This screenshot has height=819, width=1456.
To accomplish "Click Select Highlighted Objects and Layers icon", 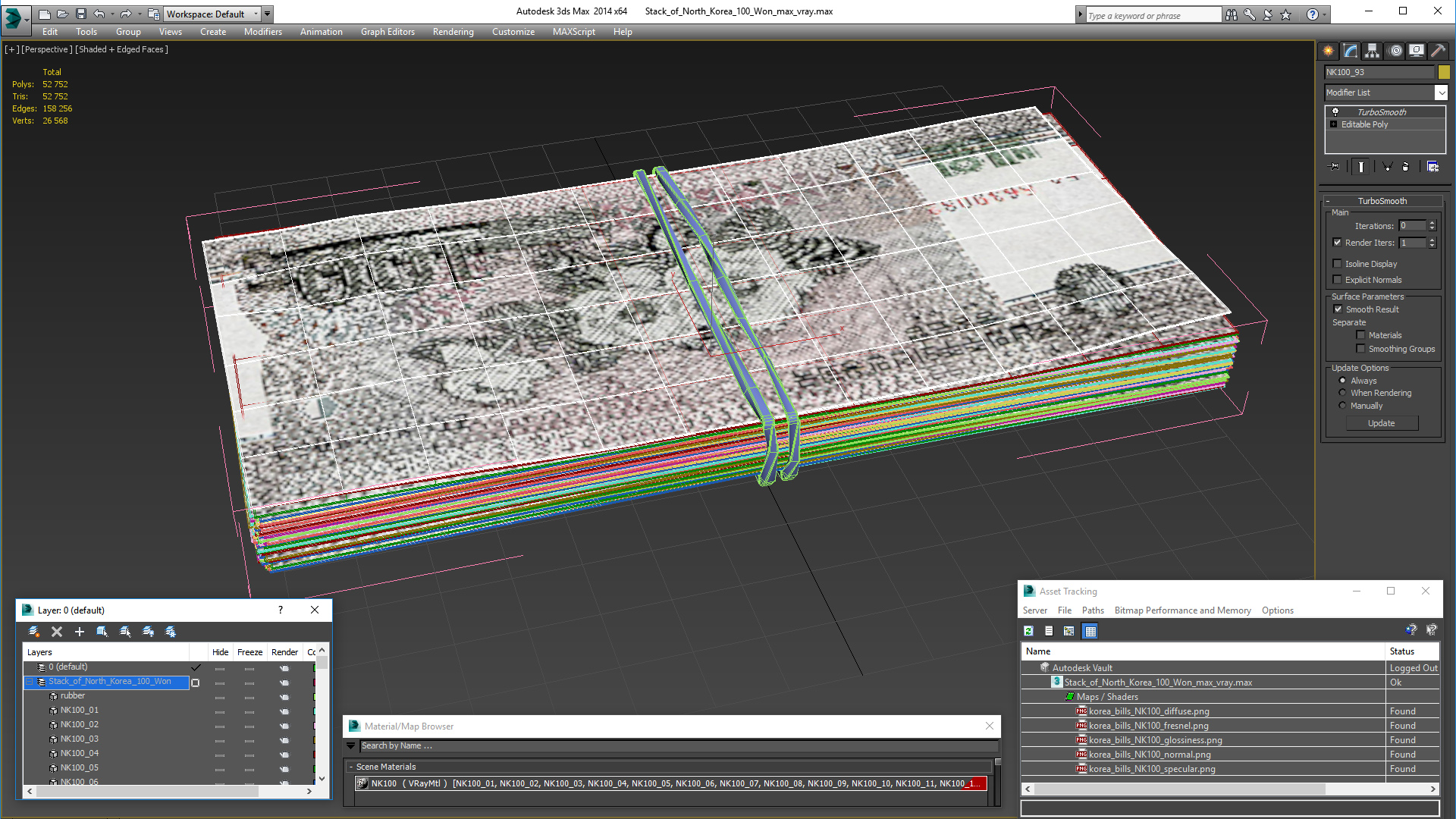I will click(102, 632).
